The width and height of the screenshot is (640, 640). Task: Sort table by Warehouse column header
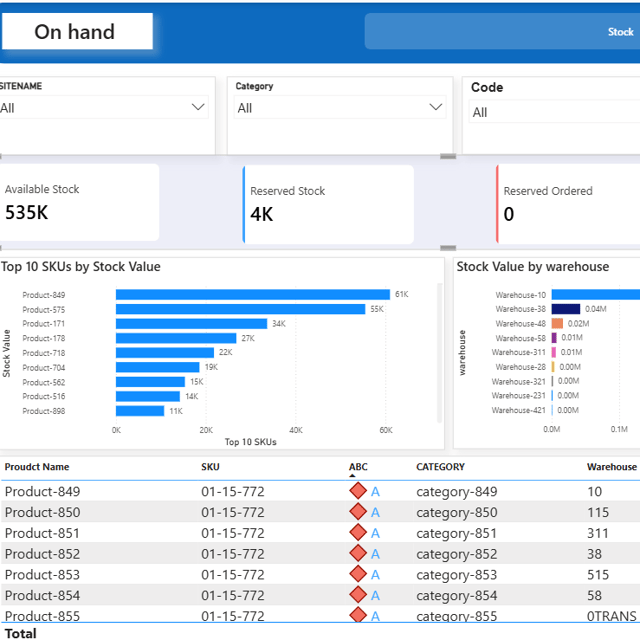coord(612,467)
